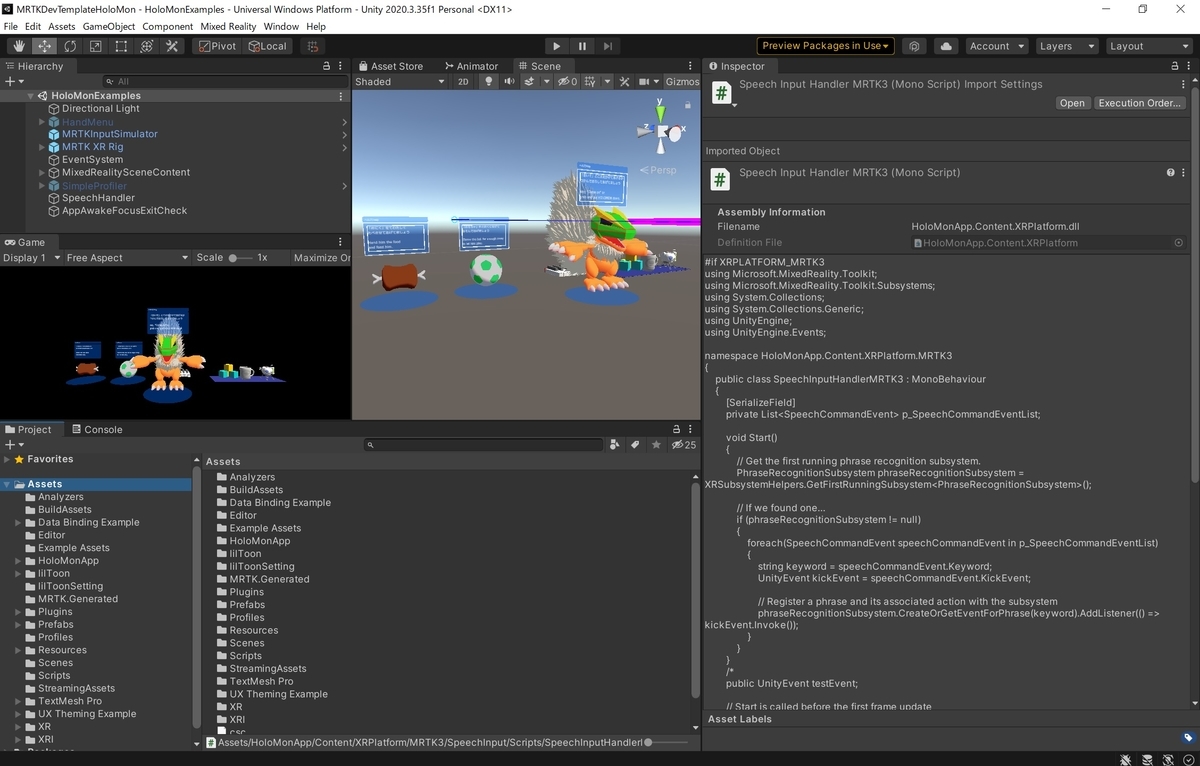The image size is (1200, 766).
Task: Toggle Pivot handle position
Action: tap(218, 46)
